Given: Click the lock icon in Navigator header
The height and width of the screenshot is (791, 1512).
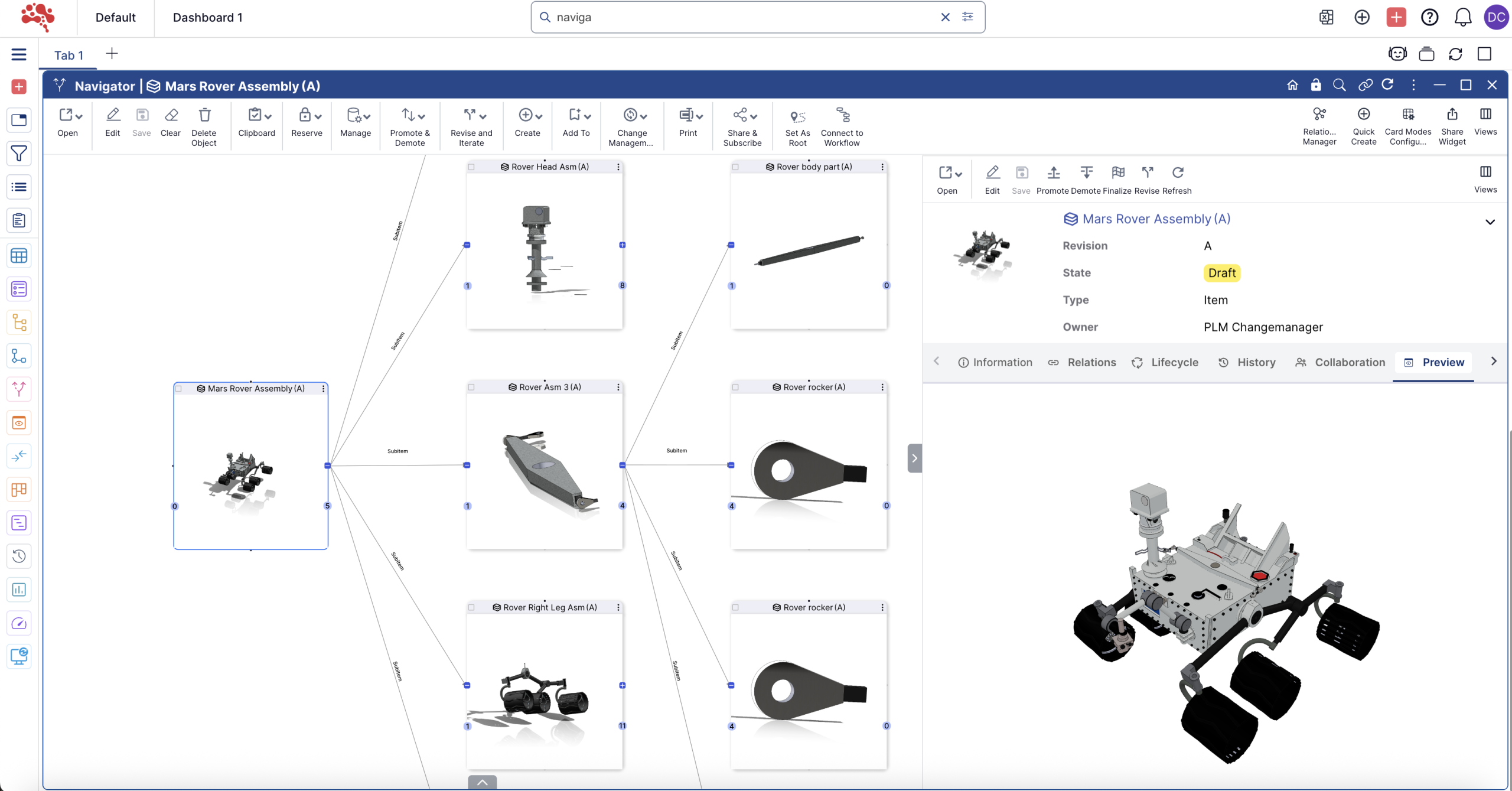Looking at the screenshot, I should coord(1316,85).
